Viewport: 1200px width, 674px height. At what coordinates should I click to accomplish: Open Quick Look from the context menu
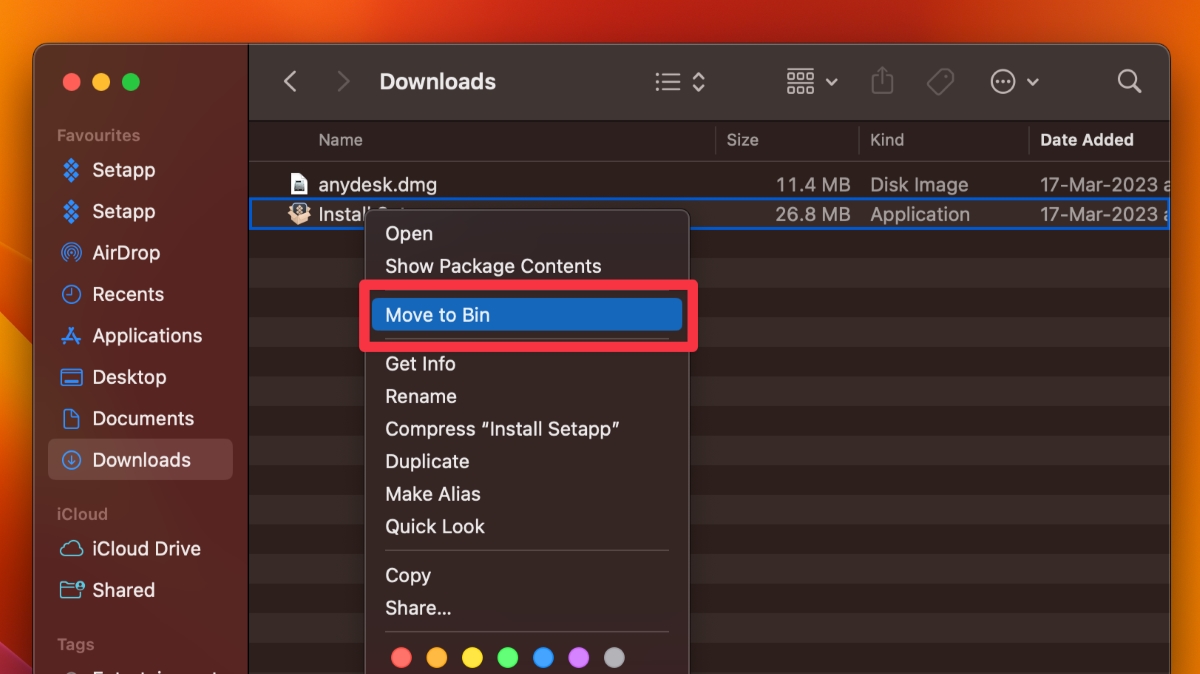click(435, 526)
